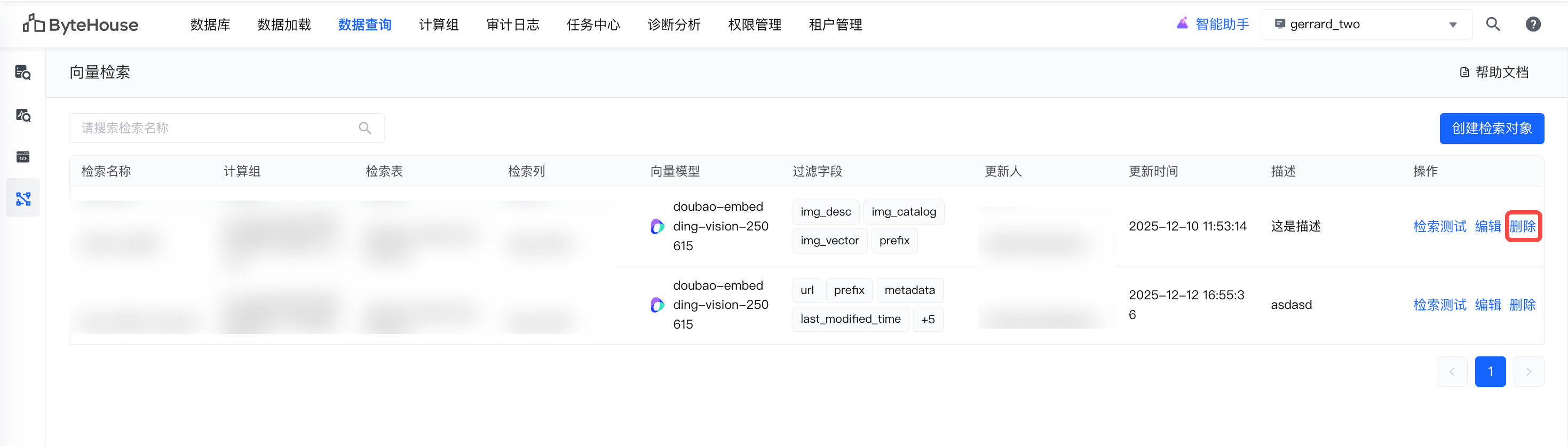Screen dimensions: 1568x446
Task: Click the ByteHouse logo
Action: [x=81, y=25]
